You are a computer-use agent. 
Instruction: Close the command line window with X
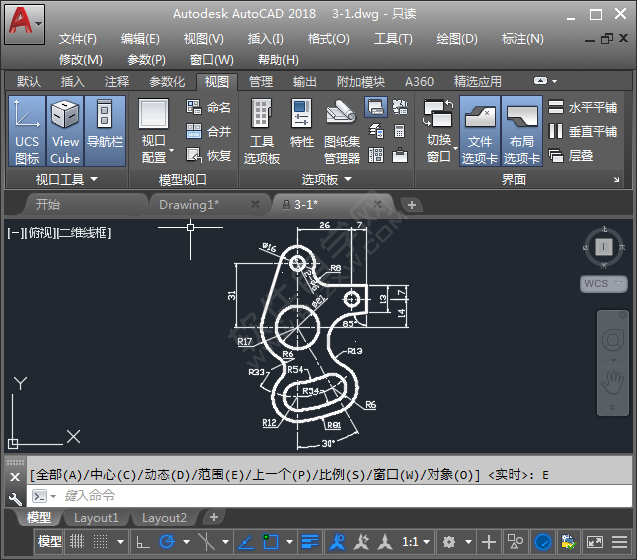15,477
